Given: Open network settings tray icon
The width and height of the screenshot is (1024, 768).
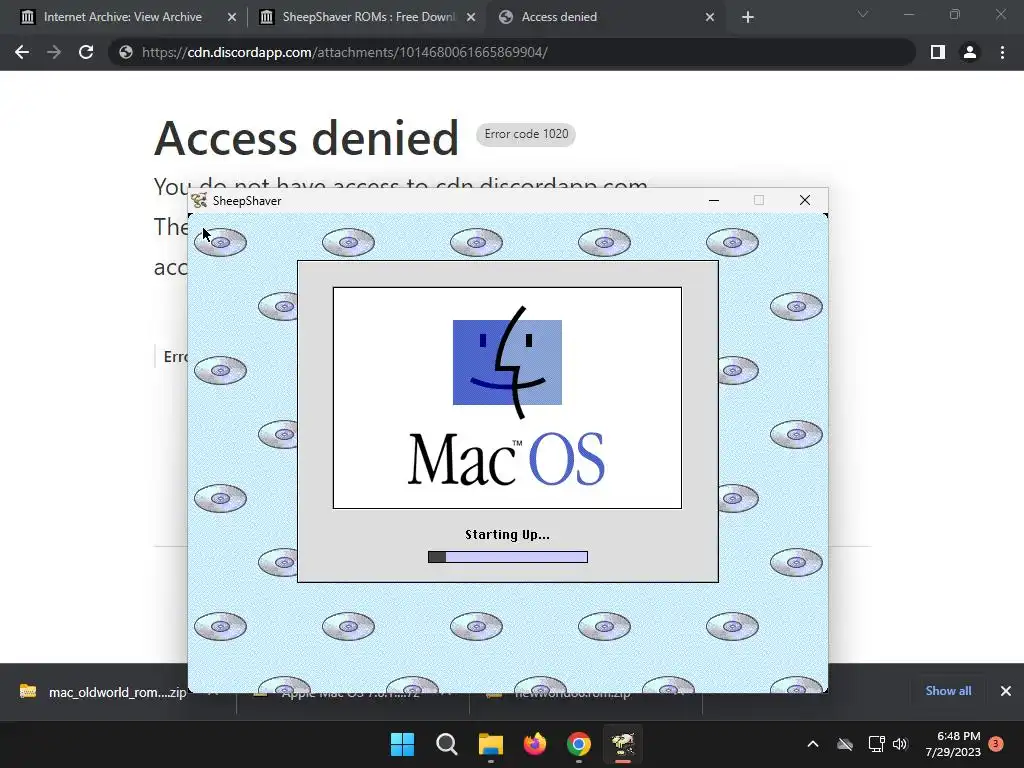Looking at the screenshot, I should [876, 744].
